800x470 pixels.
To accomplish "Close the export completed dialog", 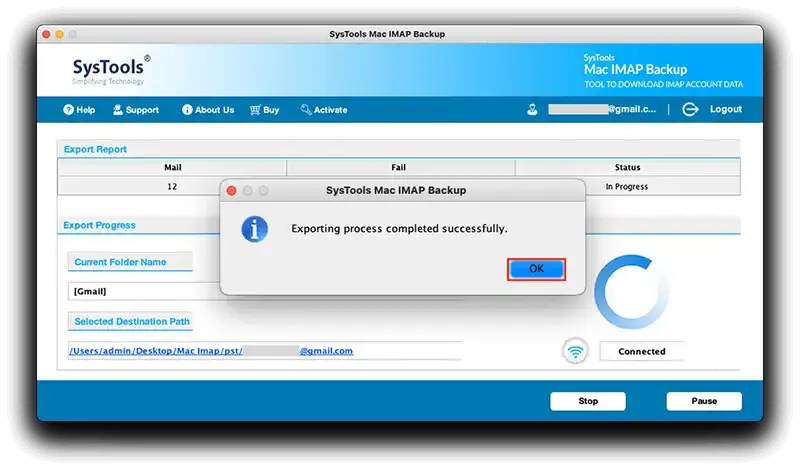I will click(231, 190).
